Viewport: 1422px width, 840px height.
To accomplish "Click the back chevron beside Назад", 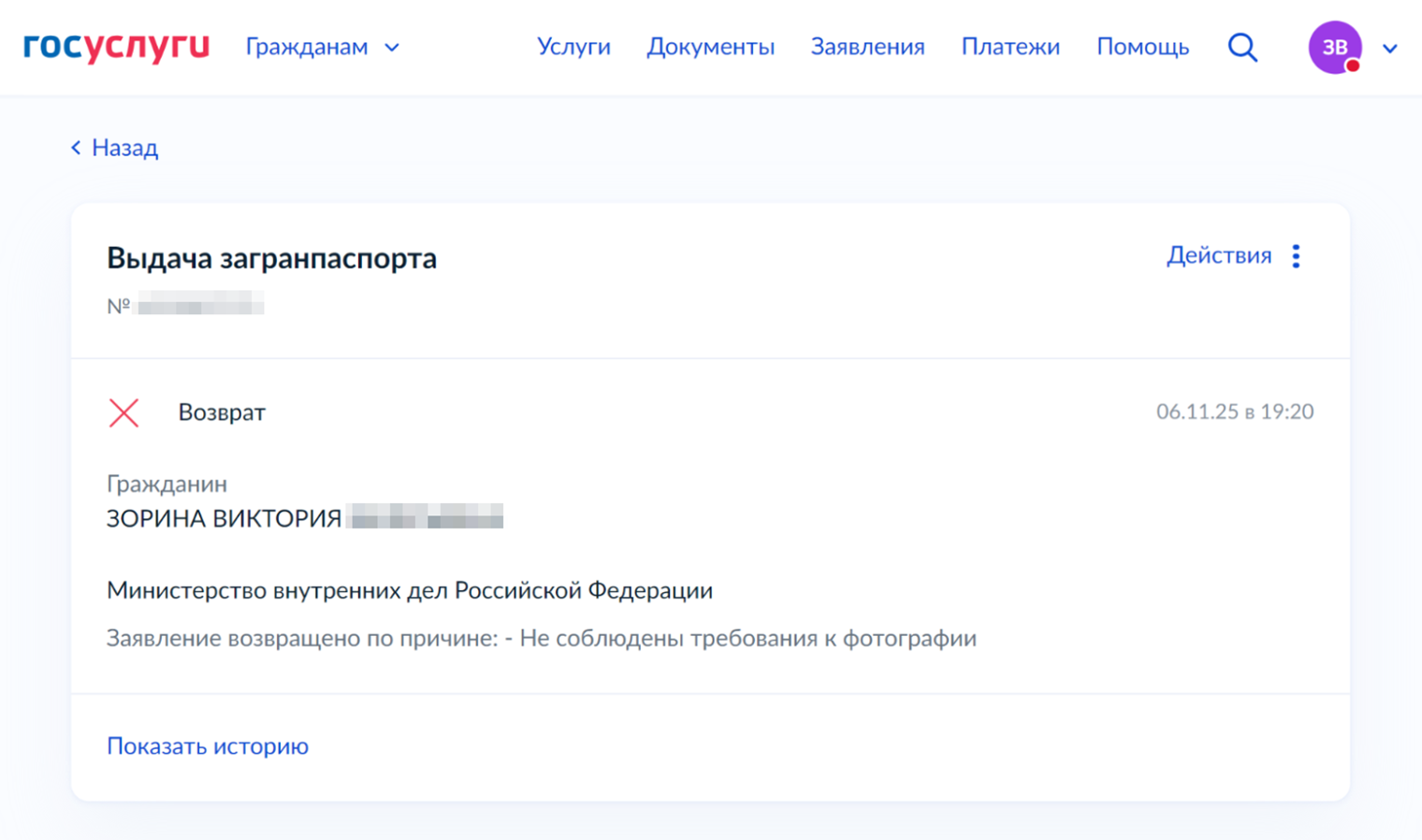I will 76,148.
